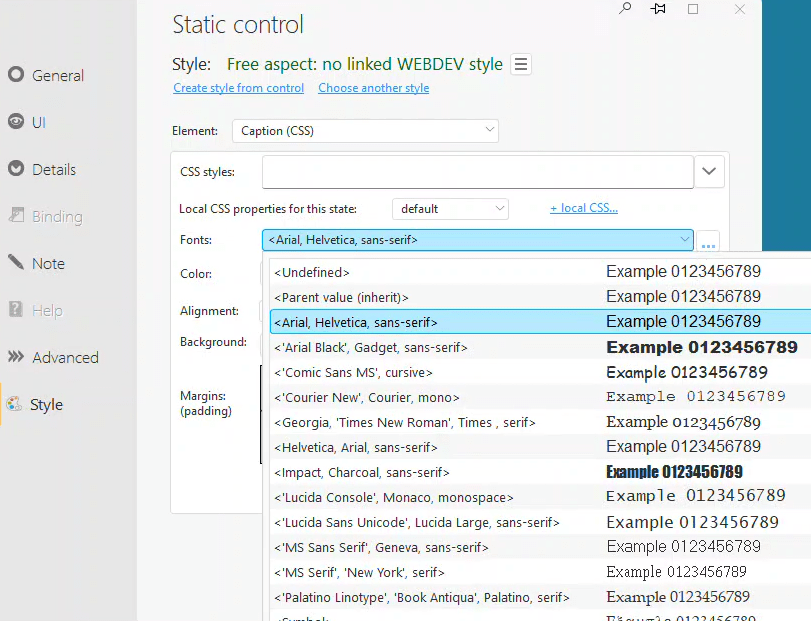Select the 'Comic Sans MS', cursive font option
This screenshot has width=811, height=621.
[353, 372]
